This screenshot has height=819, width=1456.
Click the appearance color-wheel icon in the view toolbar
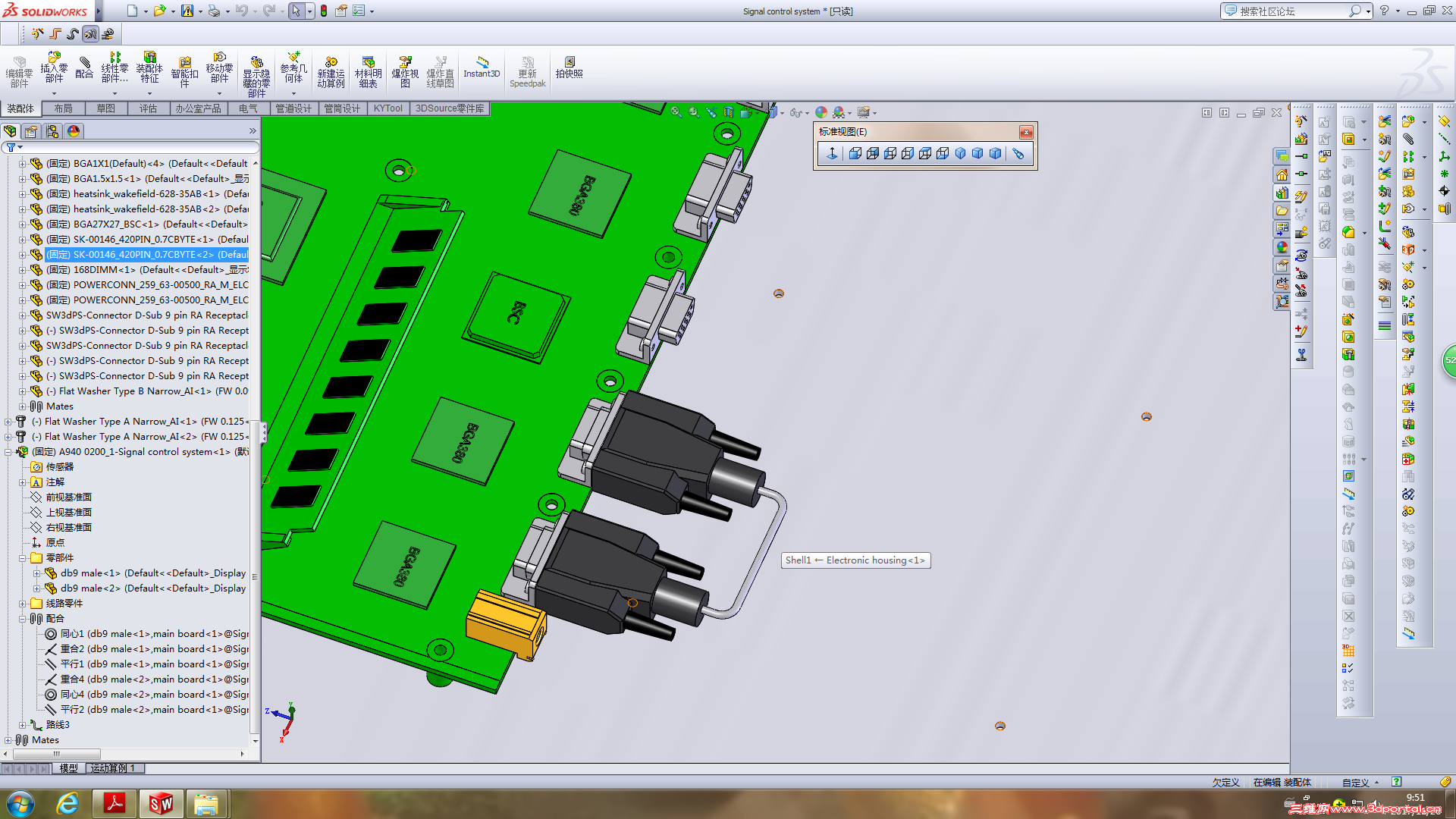pyautogui.click(x=821, y=112)
